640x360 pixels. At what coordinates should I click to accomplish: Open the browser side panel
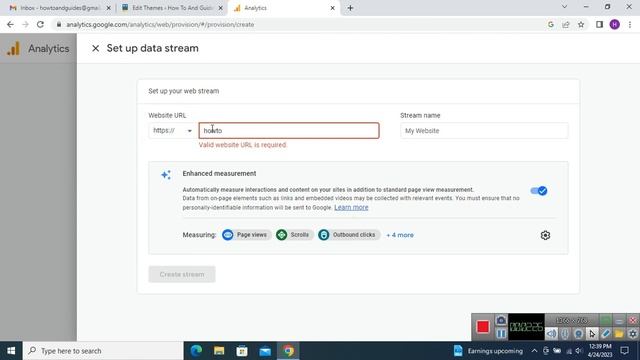599,24
